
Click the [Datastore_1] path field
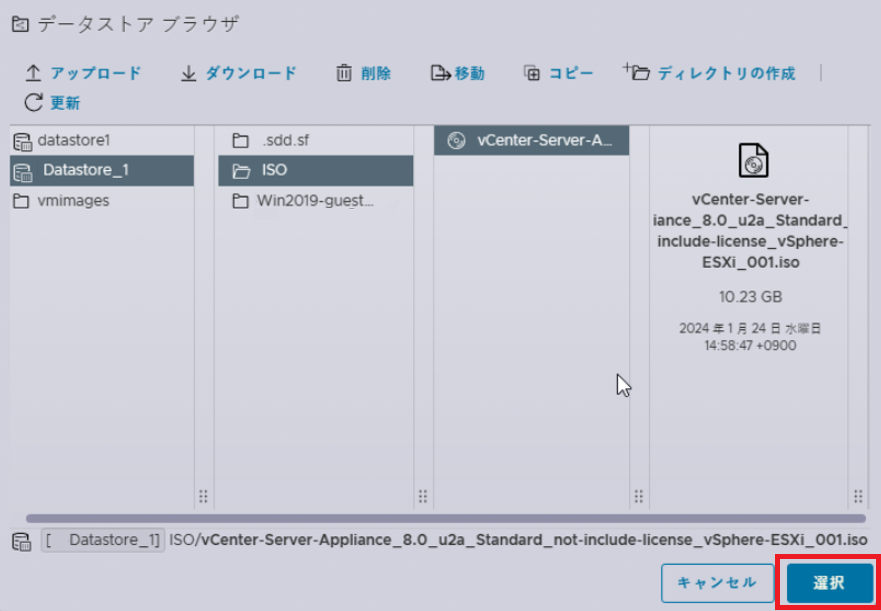tap(103, 541)
